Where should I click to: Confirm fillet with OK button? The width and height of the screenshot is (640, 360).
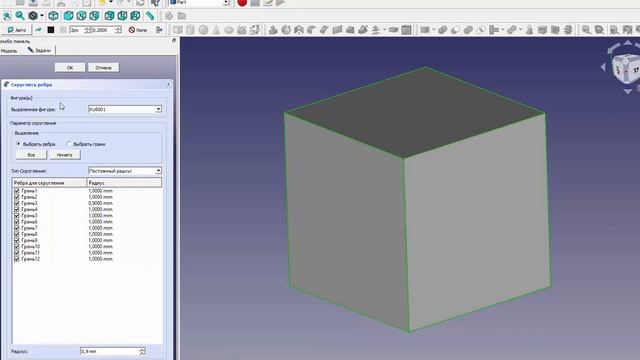pyautogui.click(x=70, y=68)
